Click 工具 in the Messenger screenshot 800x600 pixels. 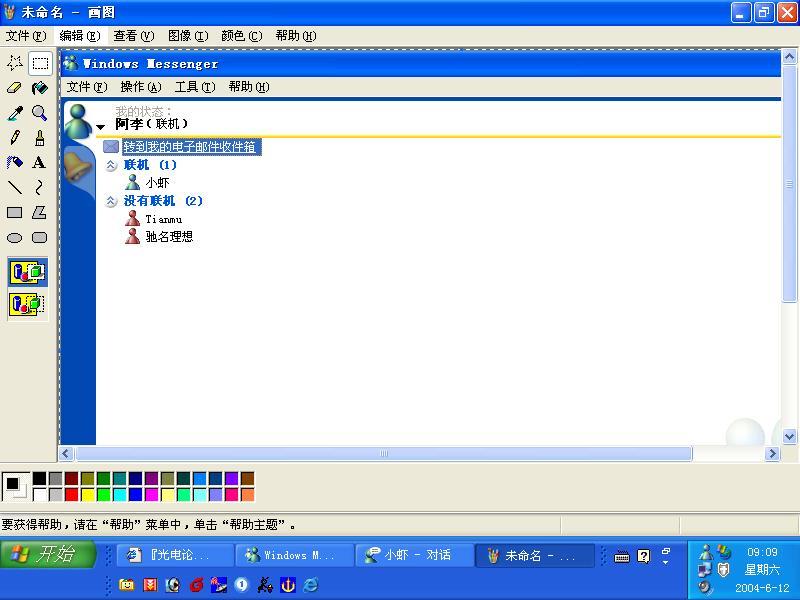click(x=195, y=87)
